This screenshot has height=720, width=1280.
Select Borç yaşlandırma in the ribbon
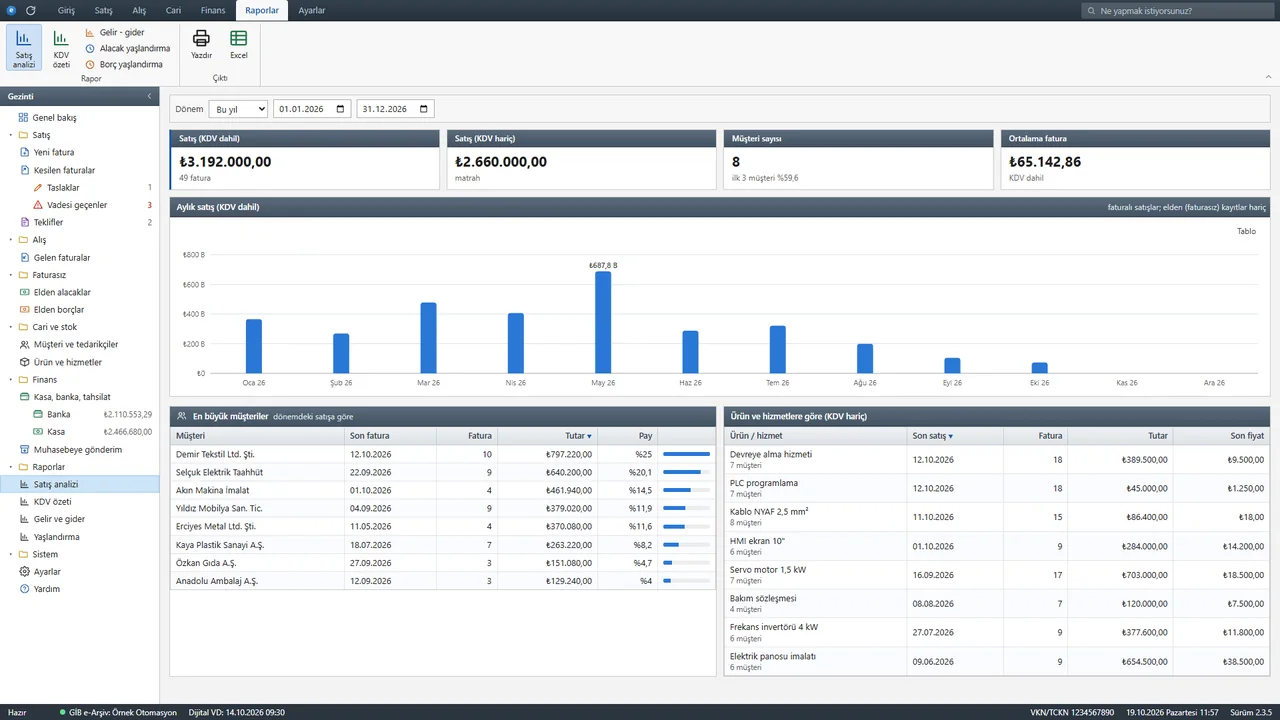pyautogui.click(x=124, y=64)
